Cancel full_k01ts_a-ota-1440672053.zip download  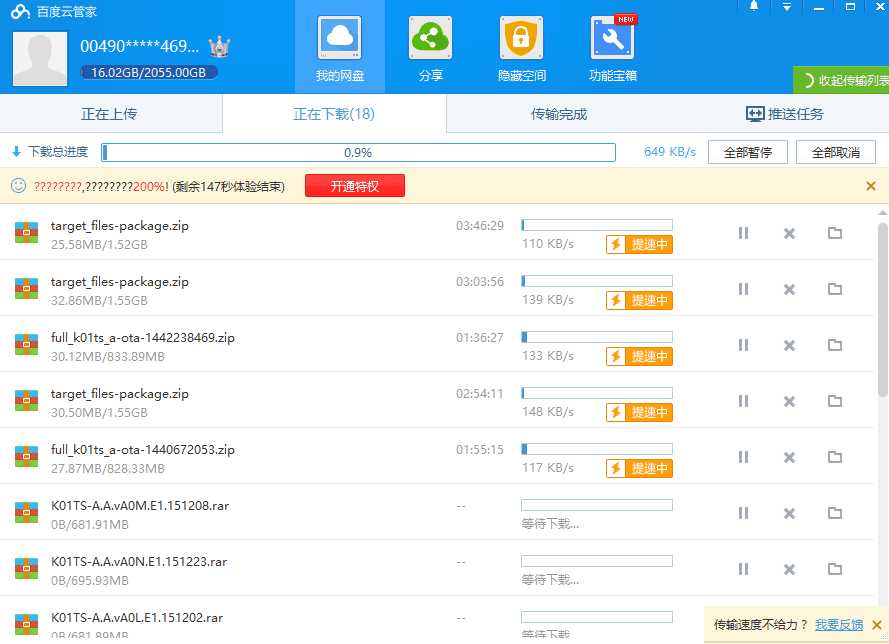tap(789, 457)
